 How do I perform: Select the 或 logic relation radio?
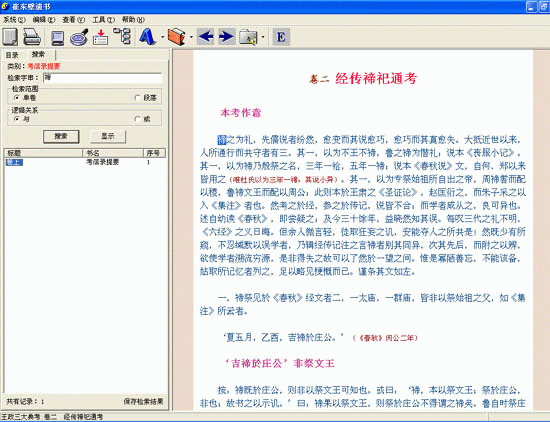[138, 119]
